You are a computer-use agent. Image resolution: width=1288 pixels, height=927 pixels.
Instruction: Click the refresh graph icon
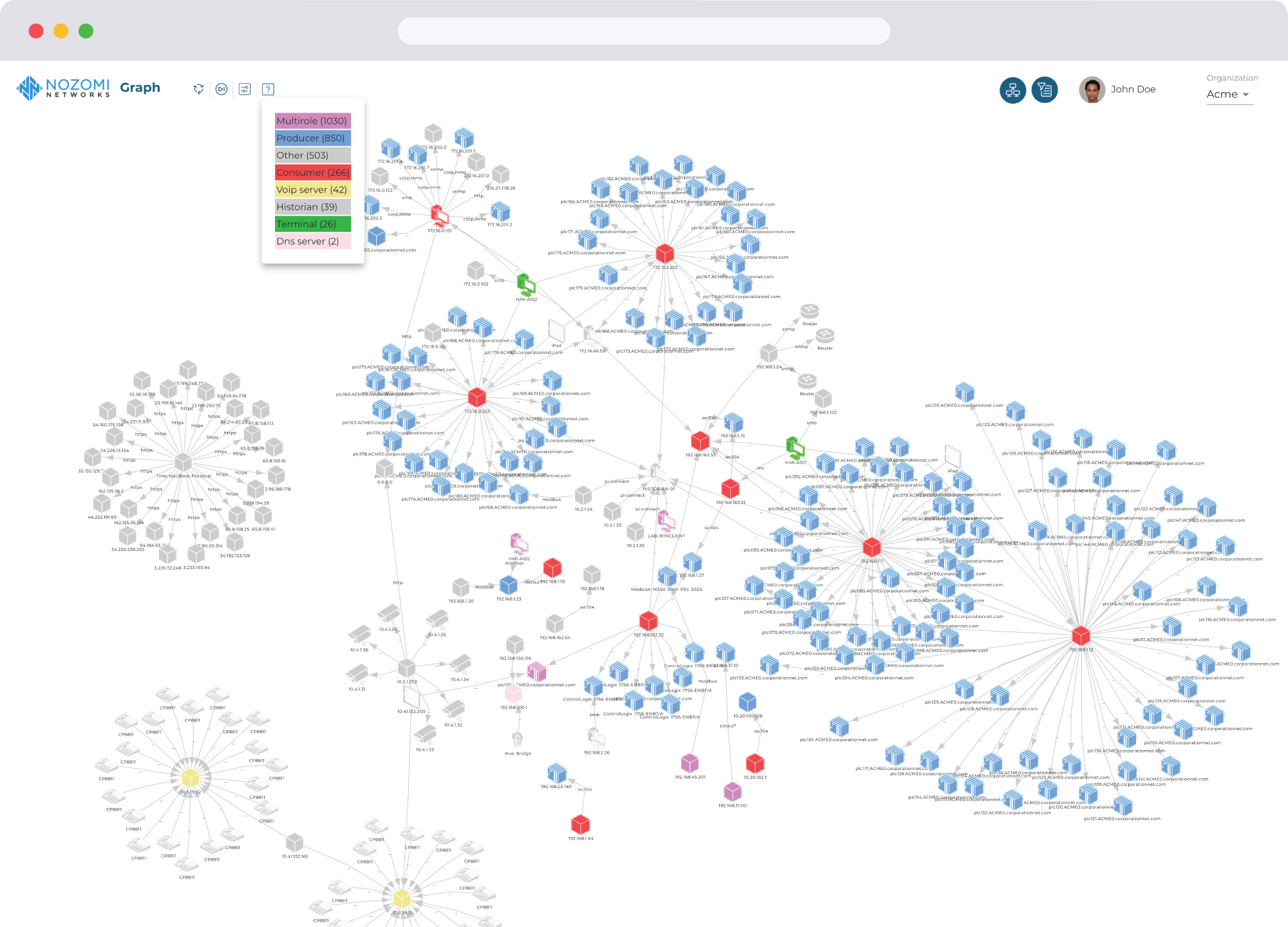click(198, 89)
